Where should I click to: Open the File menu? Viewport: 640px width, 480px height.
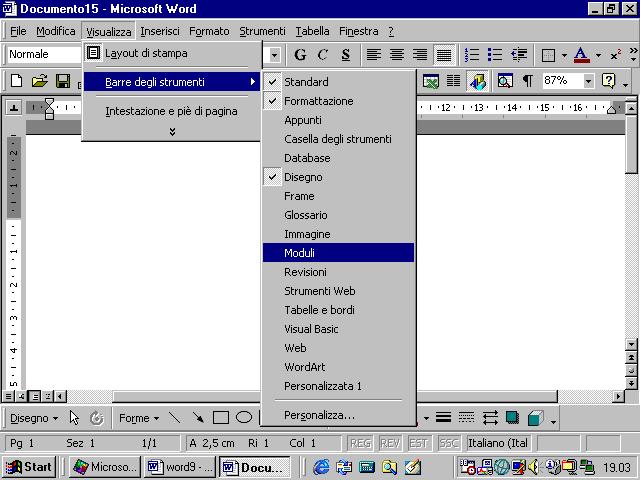(18, 31)
